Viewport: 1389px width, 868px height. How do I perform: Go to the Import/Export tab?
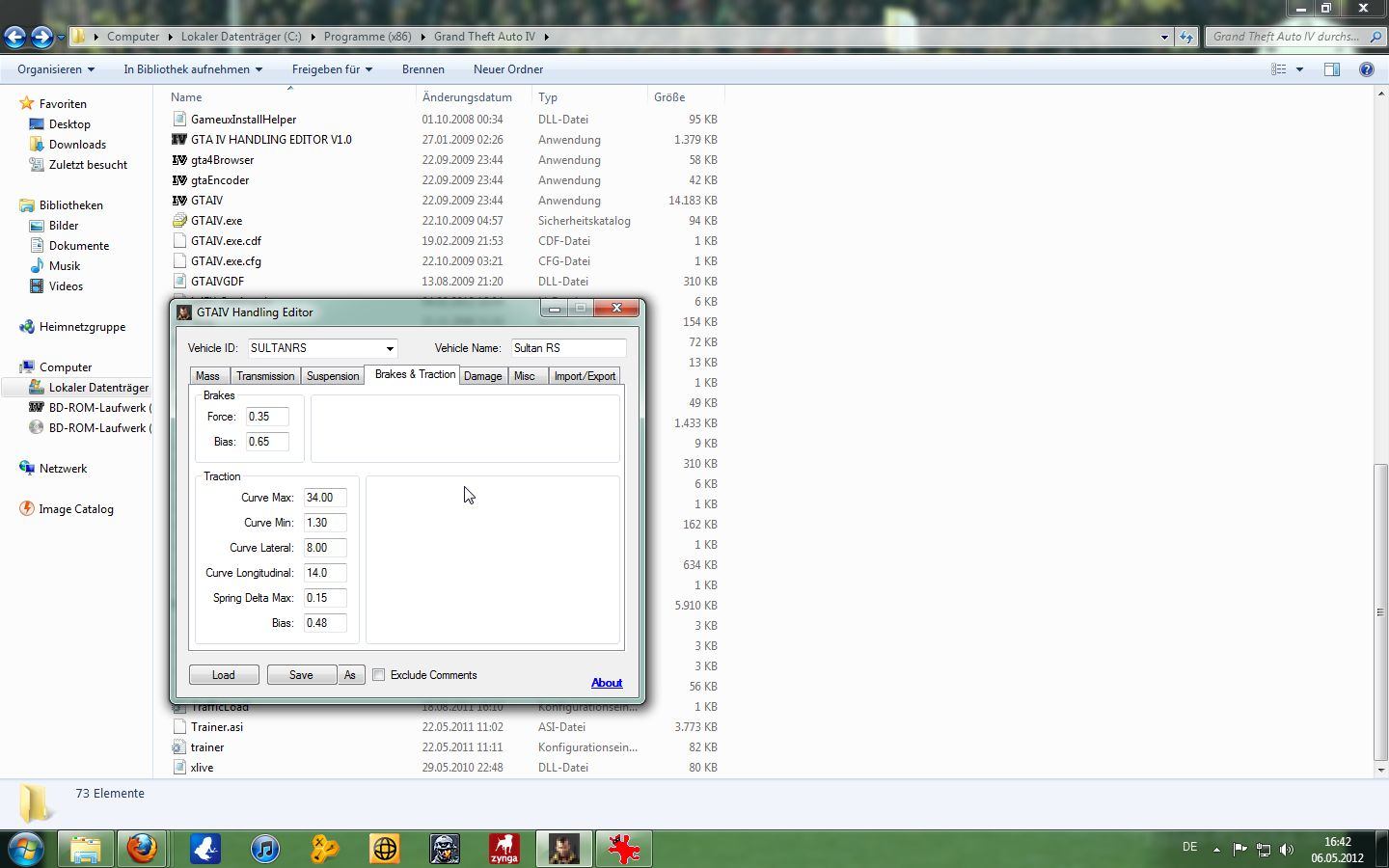coord(585,376)
